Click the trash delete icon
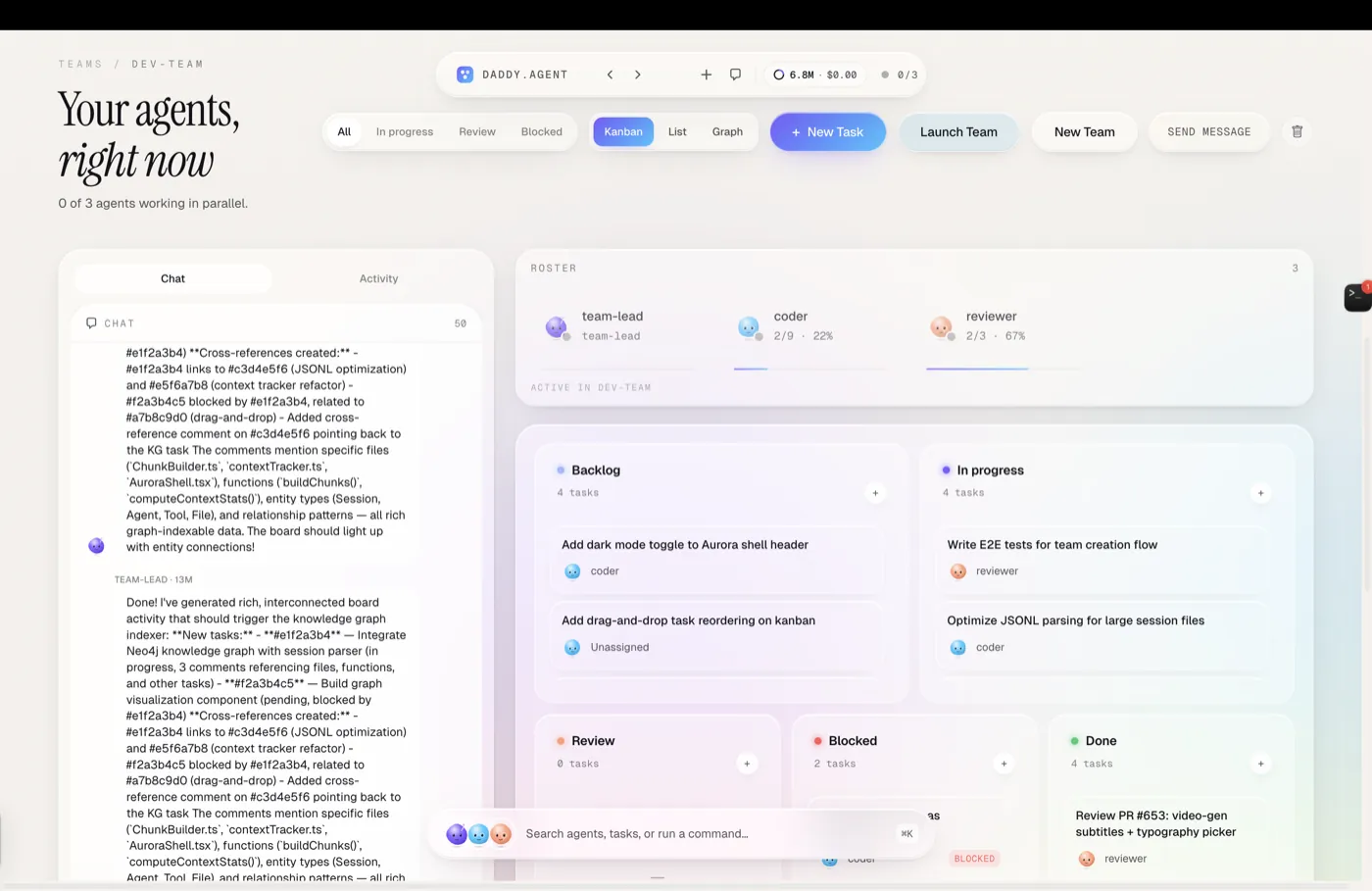 coord(1297,131)
